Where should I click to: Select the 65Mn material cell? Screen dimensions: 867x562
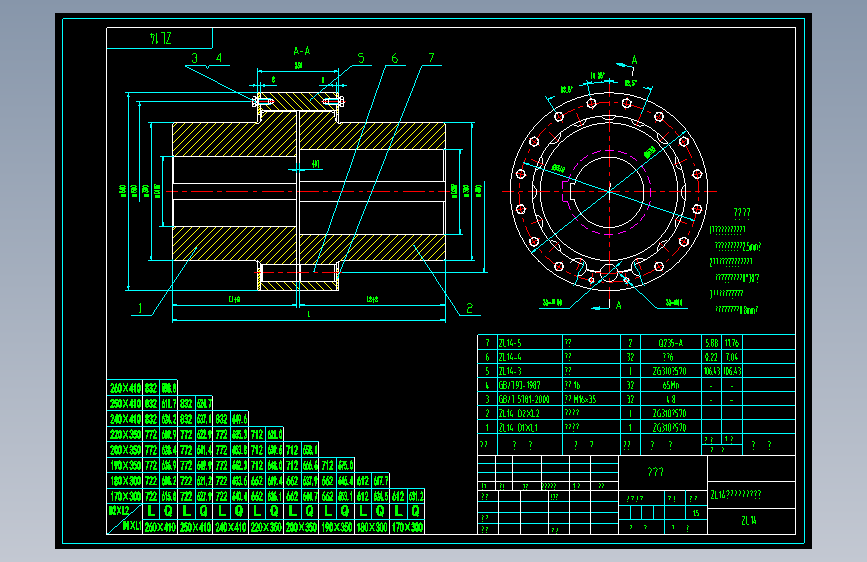click(x=670, y=385)
